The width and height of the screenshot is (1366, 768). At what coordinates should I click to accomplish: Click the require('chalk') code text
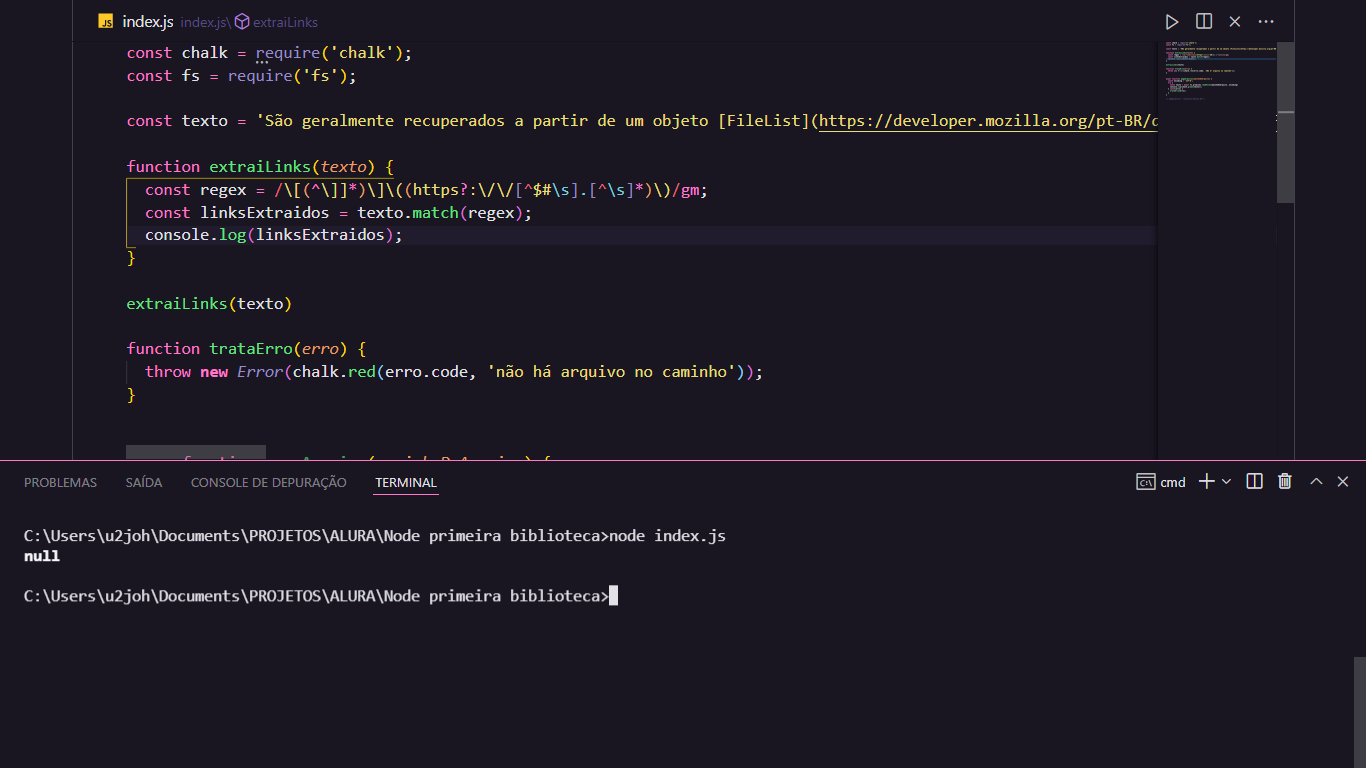[333, 53]
